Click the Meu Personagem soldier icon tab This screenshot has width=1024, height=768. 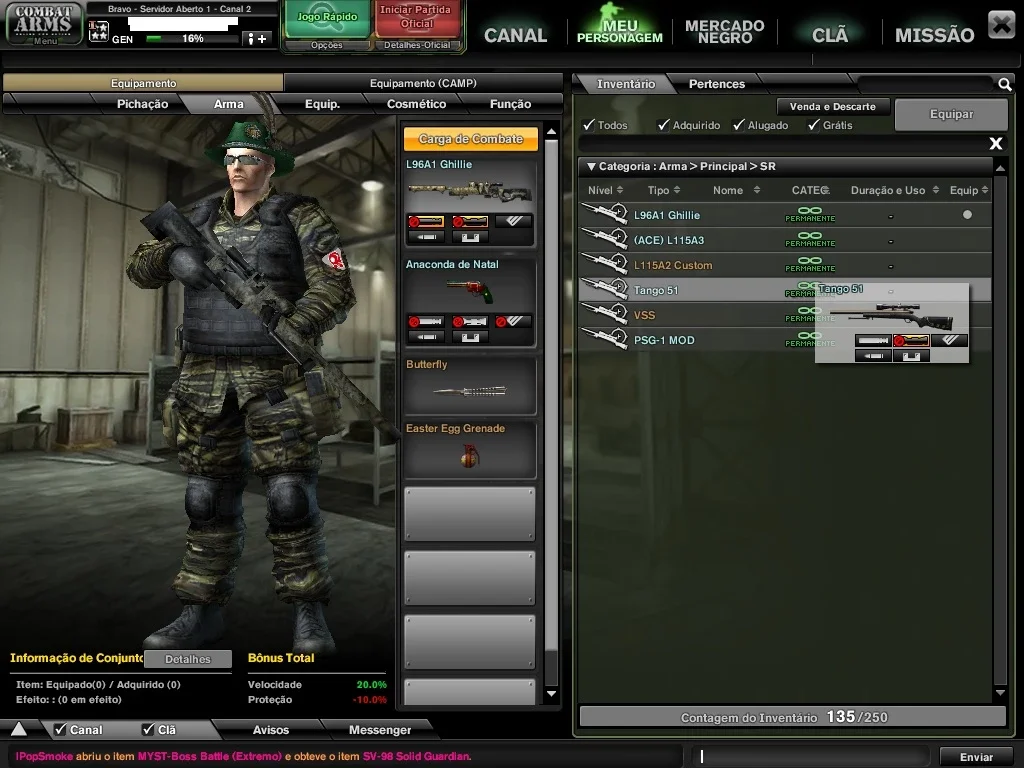[619, 23]
